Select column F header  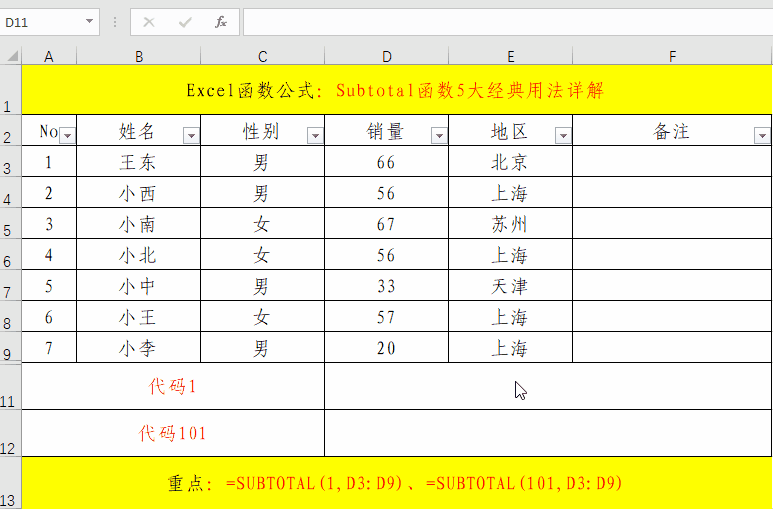pos(672,56)
